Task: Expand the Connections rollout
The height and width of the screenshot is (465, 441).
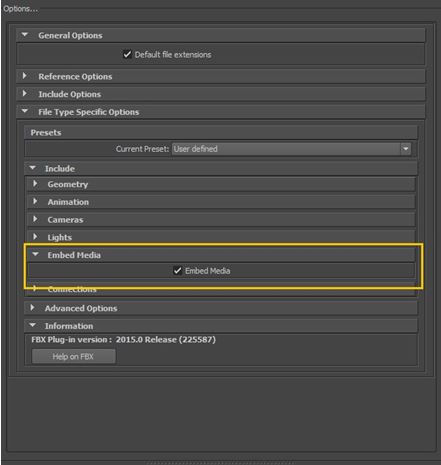Action: click(35, 288)
